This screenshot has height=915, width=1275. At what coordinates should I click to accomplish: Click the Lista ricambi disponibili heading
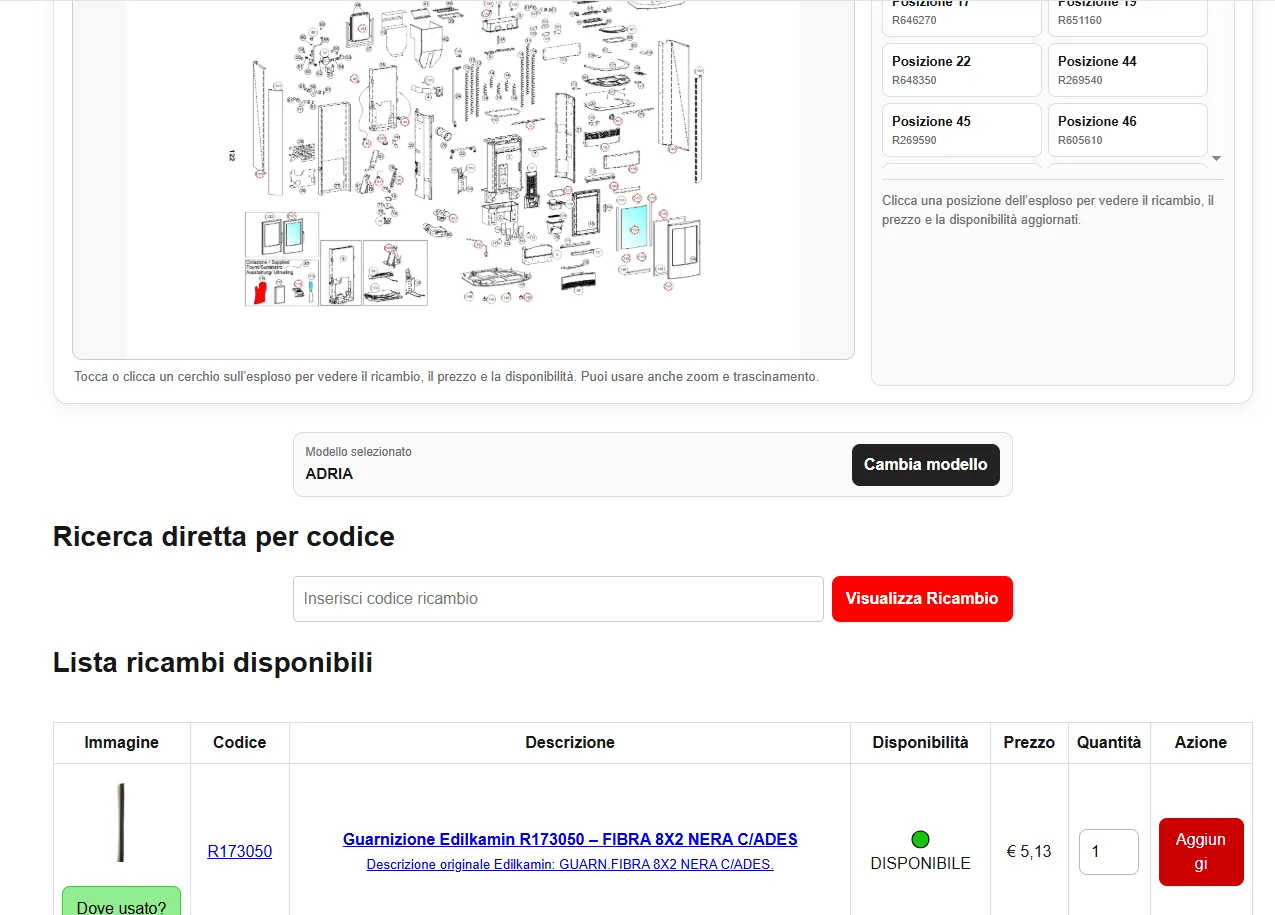tap(213, 662)
